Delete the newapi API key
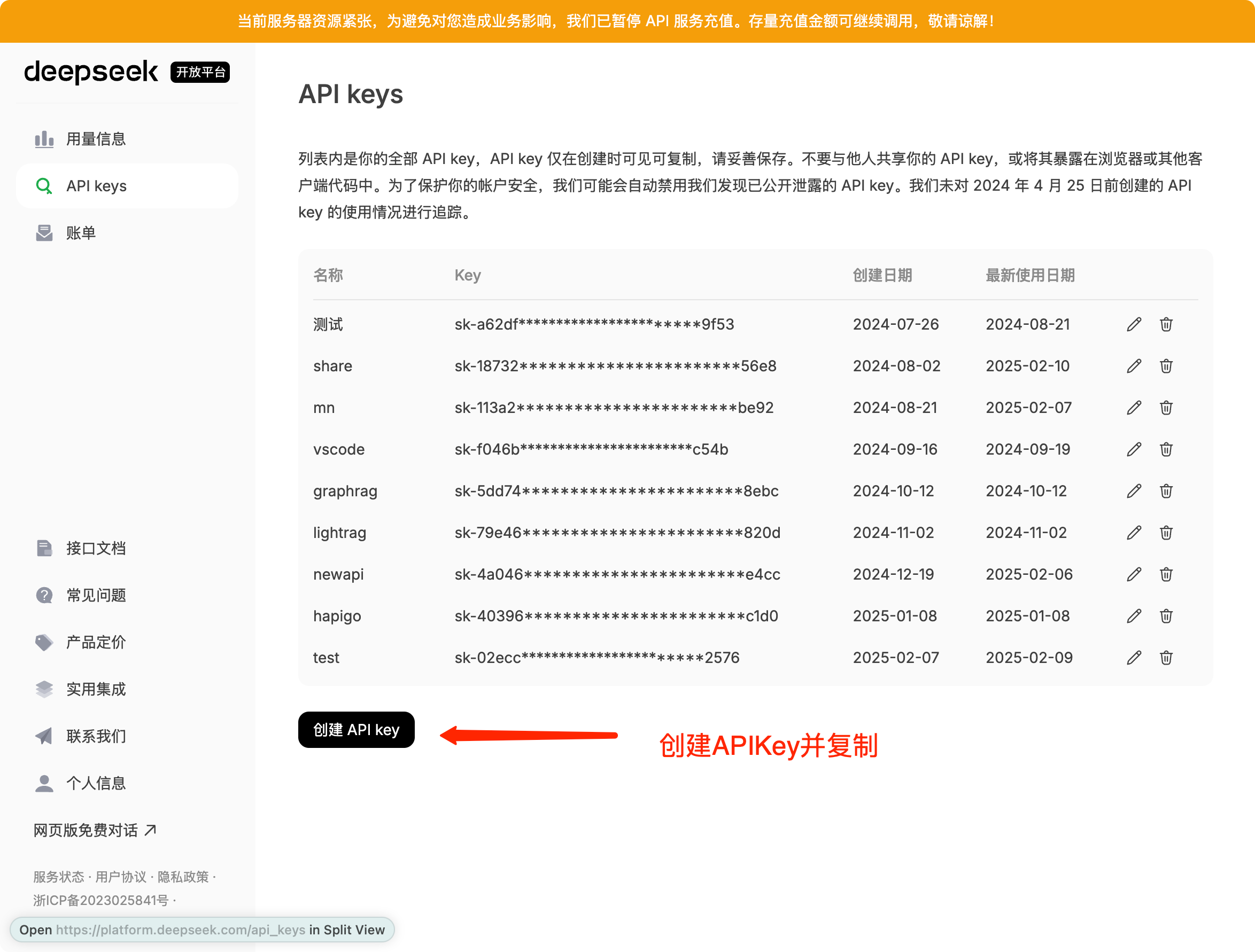The width and height of the screenshot is (1255, 952). pyautogui.click(x=1166, y=574)
